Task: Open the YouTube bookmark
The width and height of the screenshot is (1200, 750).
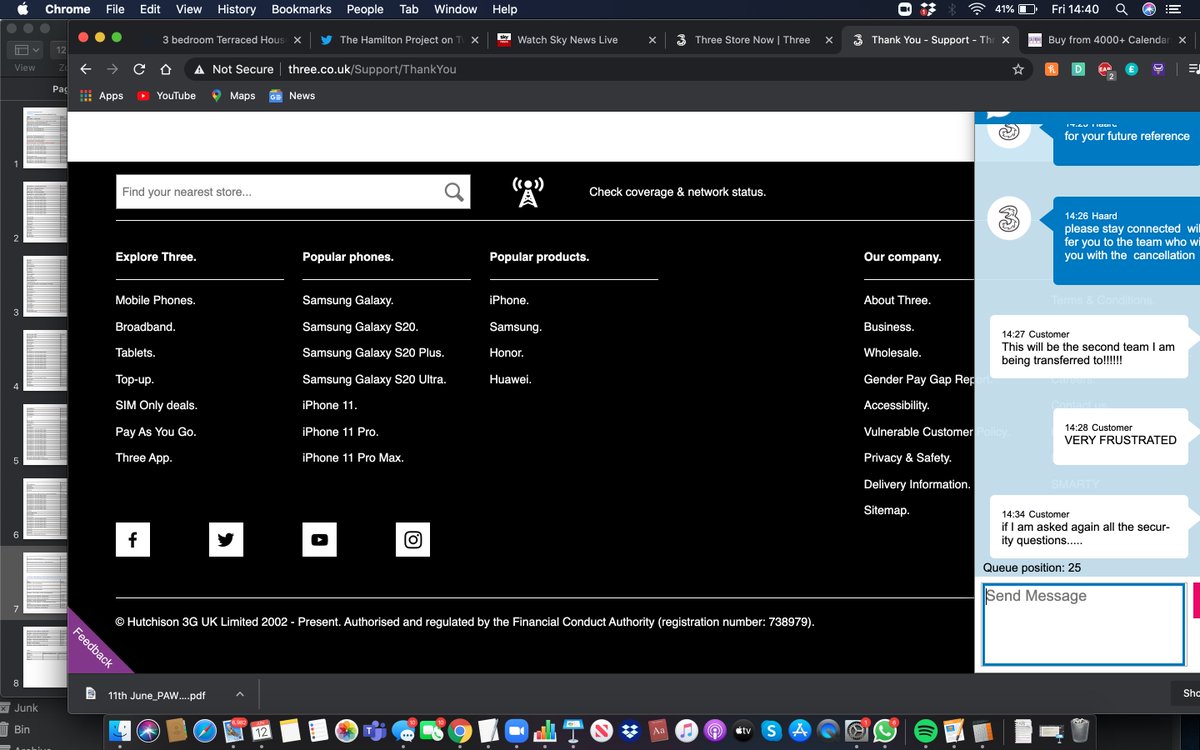Action: [166, 96]
